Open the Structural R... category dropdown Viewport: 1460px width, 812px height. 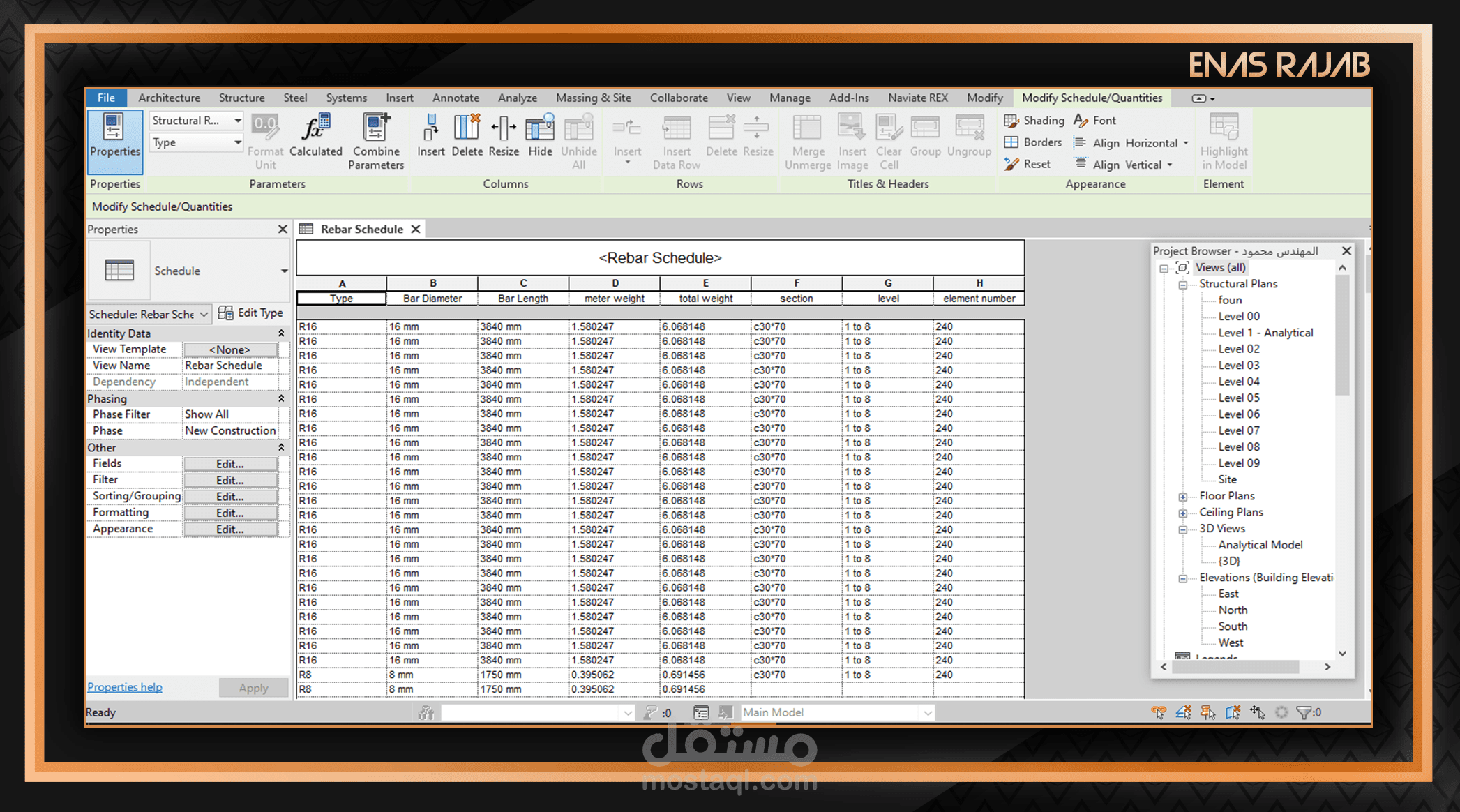click(237, 121)
